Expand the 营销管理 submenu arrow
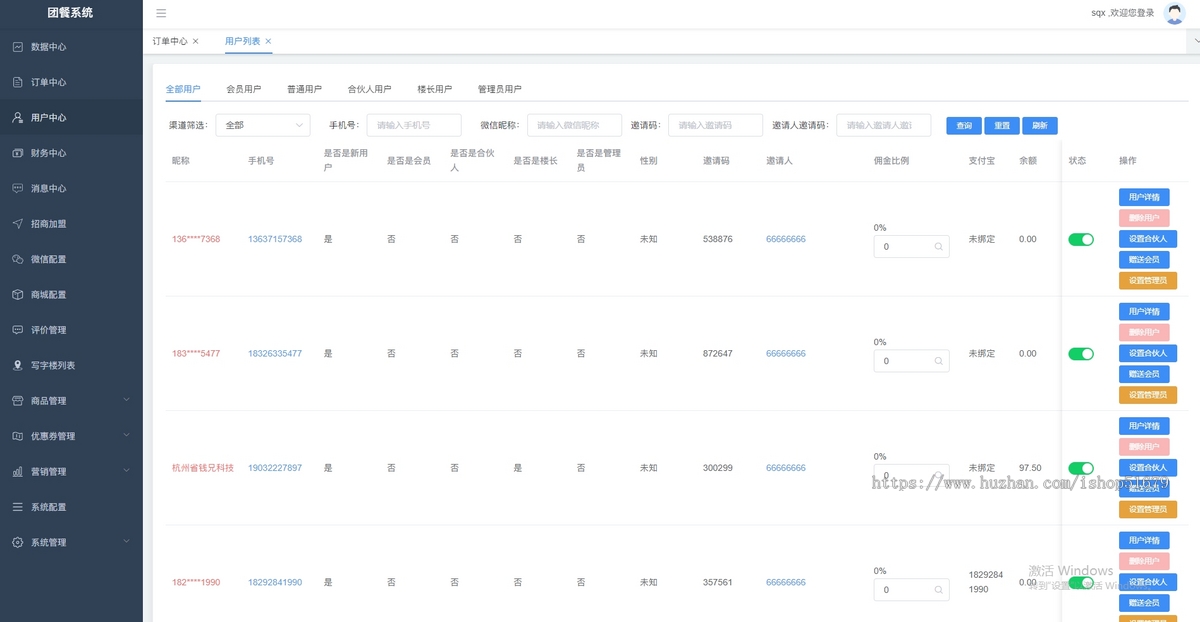 click(126, 471)
